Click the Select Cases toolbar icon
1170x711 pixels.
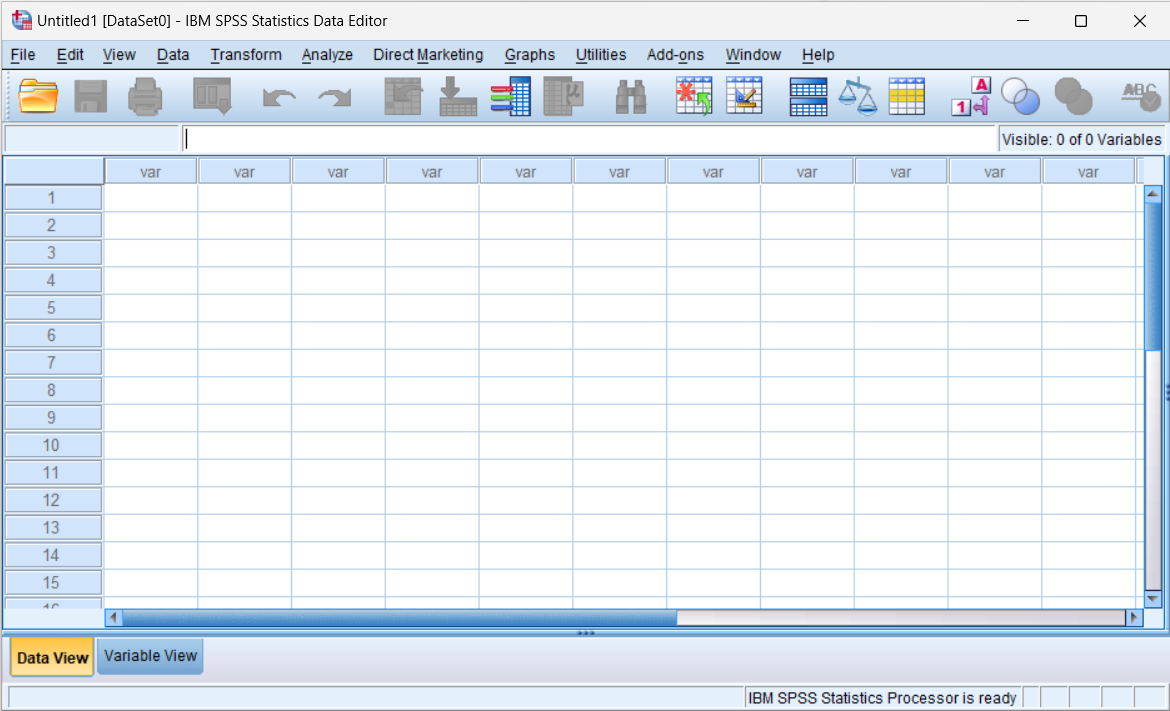coord(907,96)
